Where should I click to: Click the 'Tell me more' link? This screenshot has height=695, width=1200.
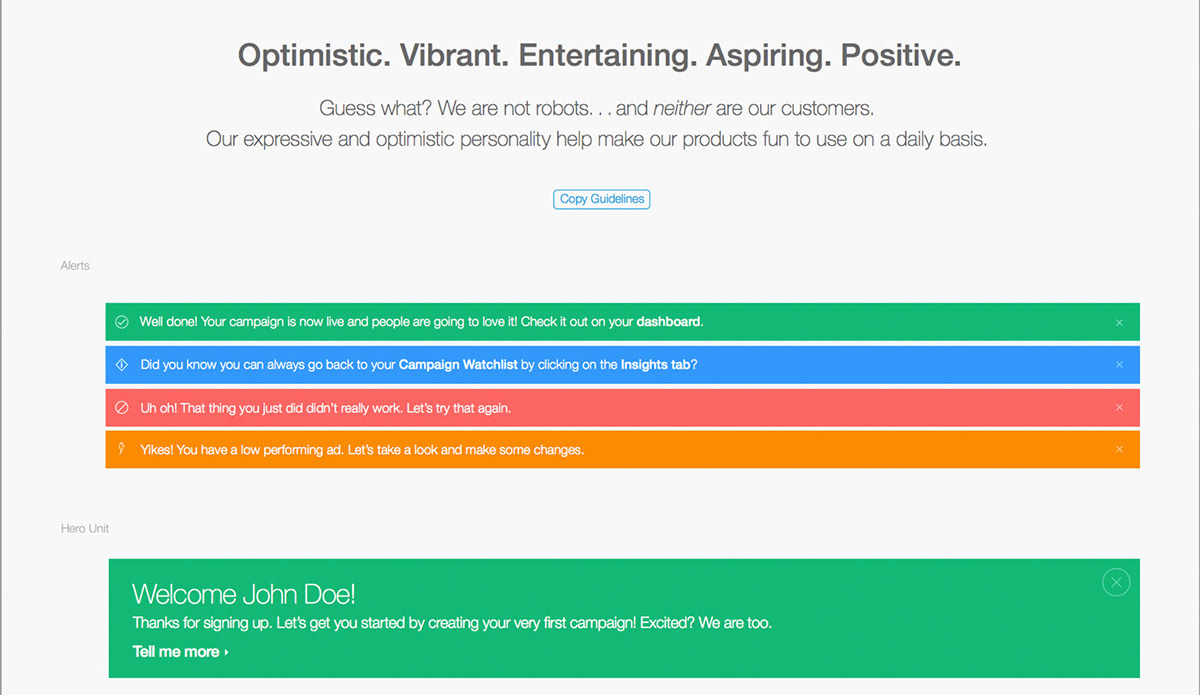tap(176, 652)
